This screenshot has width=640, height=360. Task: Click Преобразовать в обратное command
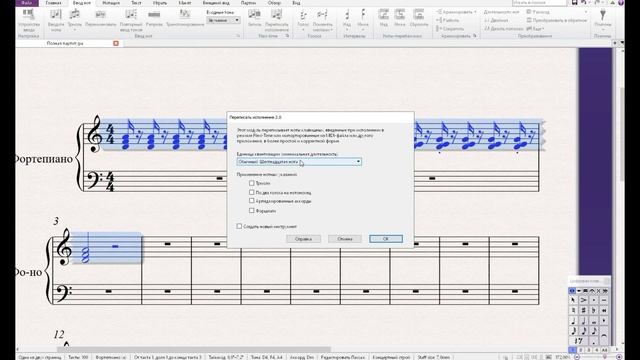(558, 20)
